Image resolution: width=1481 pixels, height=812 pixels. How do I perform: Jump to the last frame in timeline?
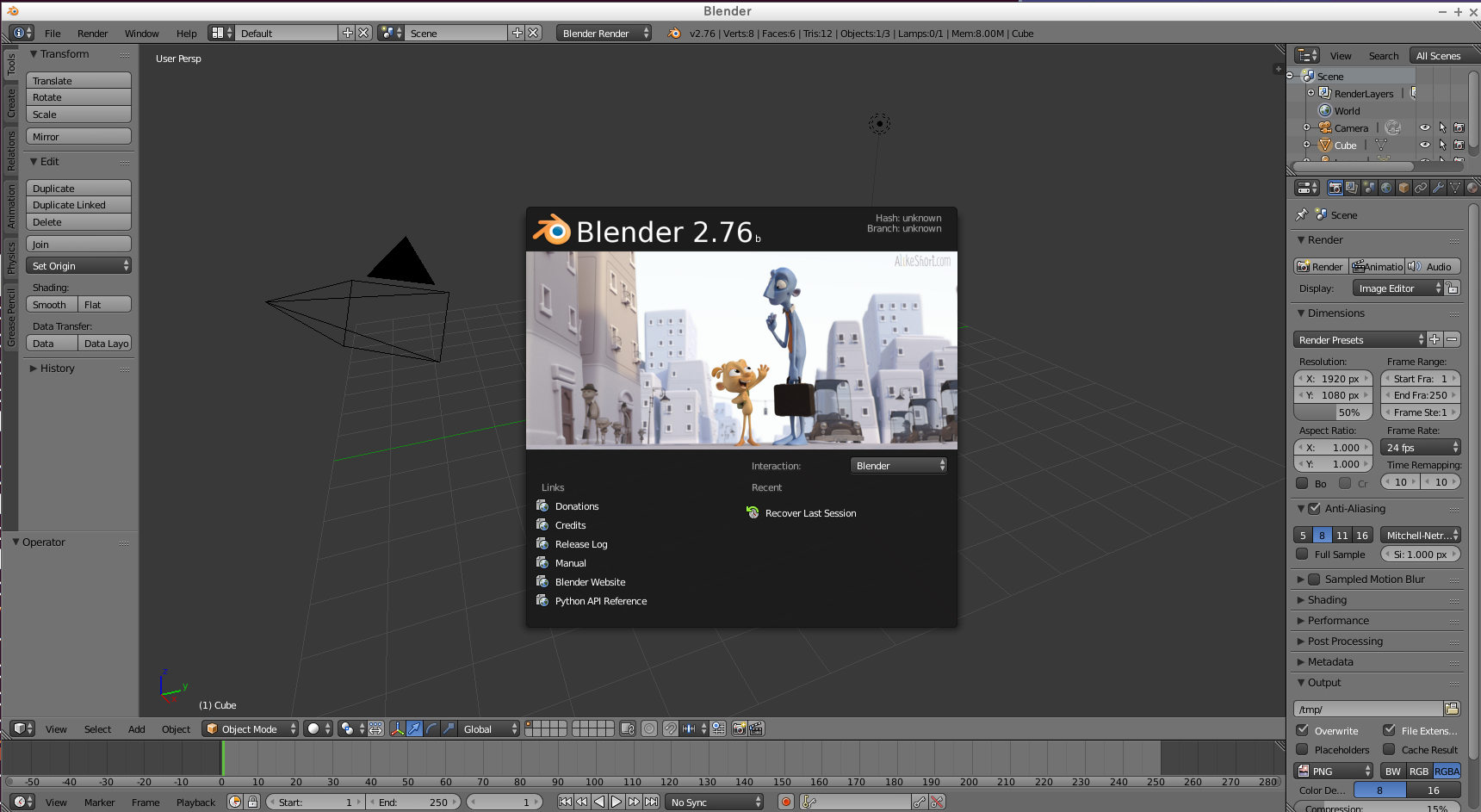click(x=652, y=802)
